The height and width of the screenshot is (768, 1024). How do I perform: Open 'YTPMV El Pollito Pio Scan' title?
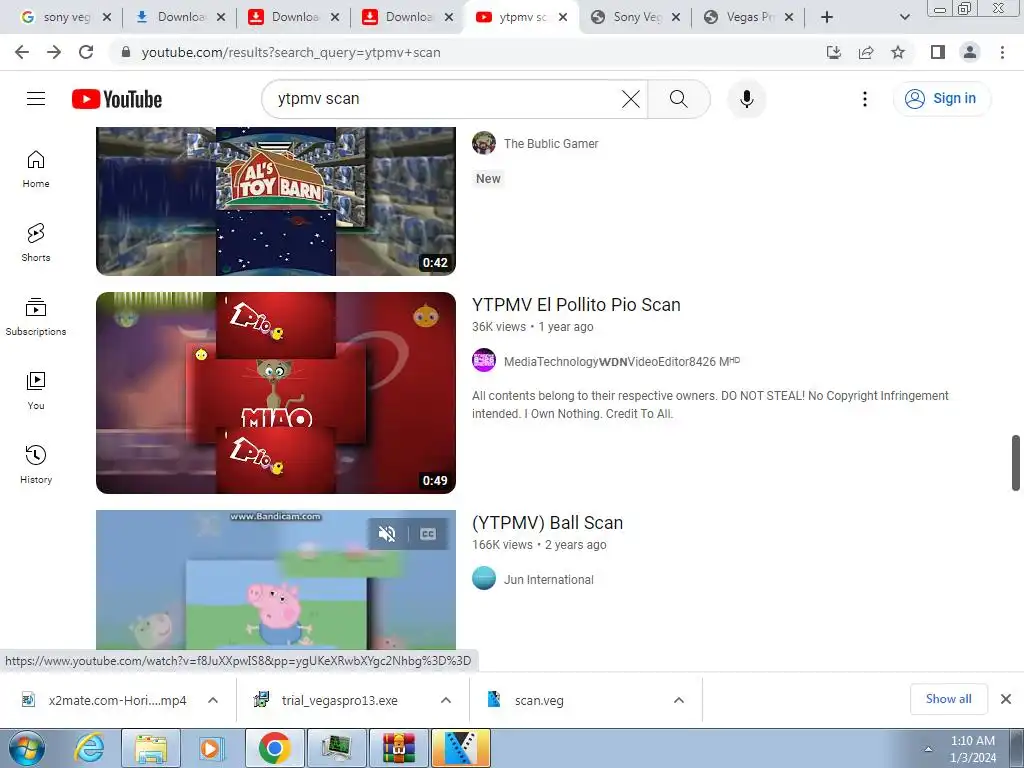576,305
